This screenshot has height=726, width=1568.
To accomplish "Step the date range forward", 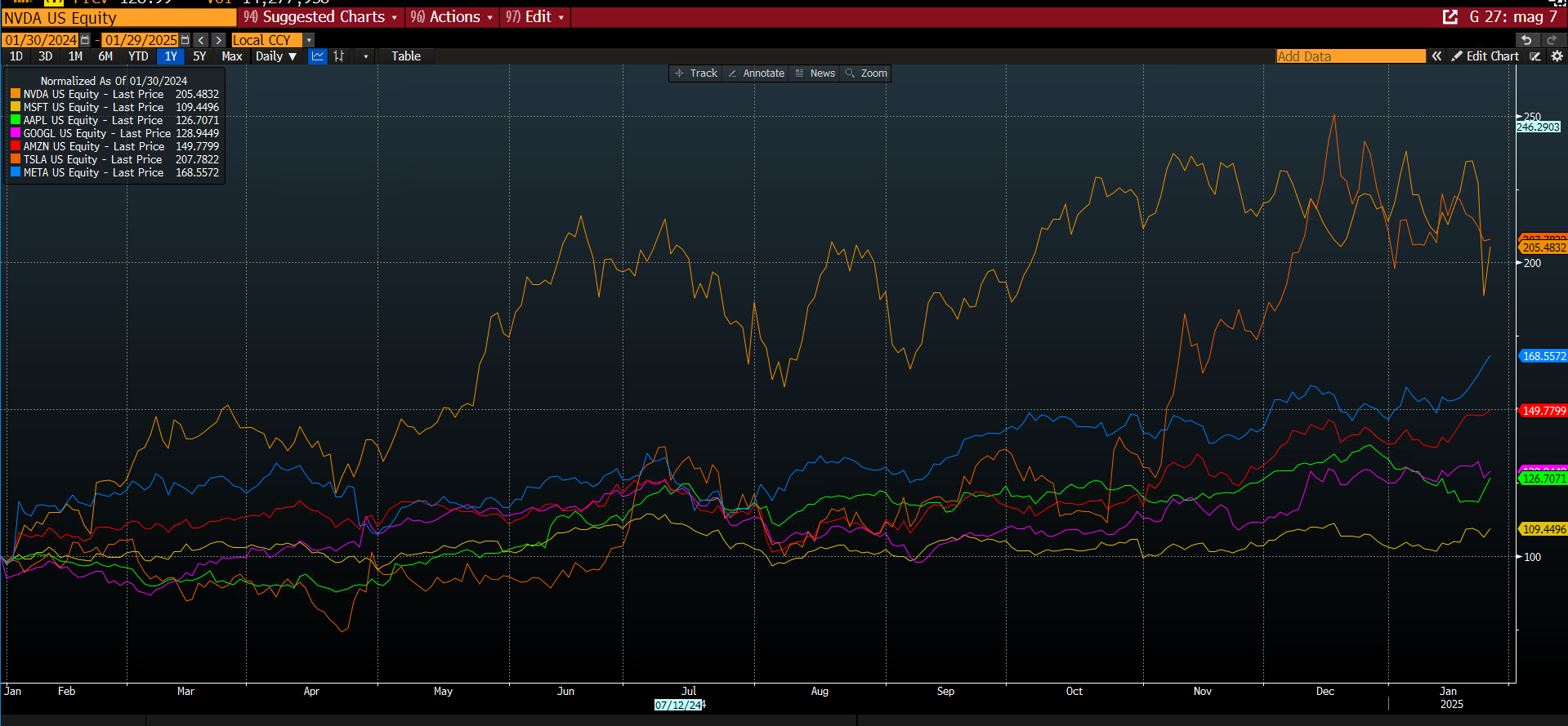I will 218,40.
